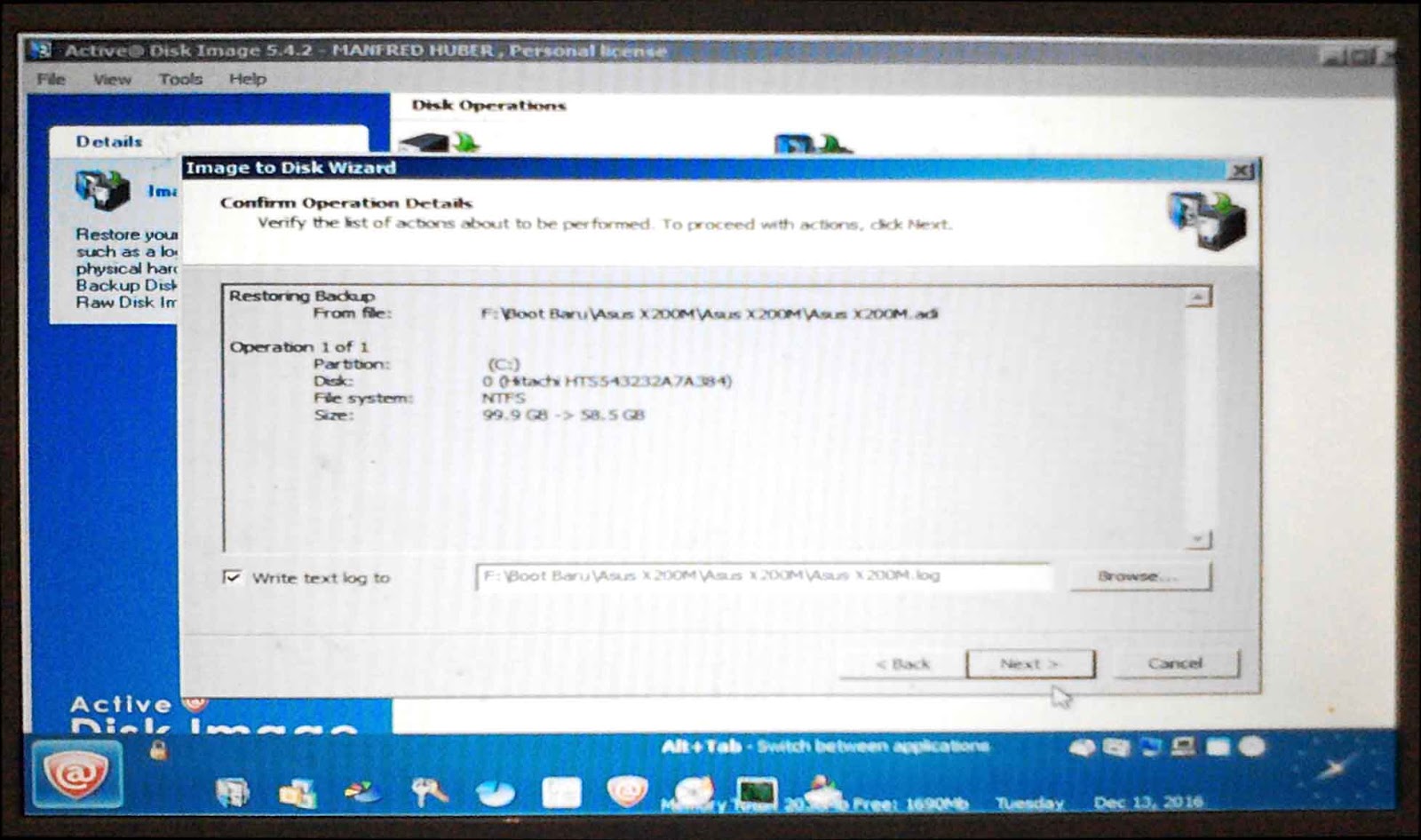The height and width of the screenshot is (840, 1421).
Task: Click scroll up arrow in operation details
Action: click(x=1198, y=297)
